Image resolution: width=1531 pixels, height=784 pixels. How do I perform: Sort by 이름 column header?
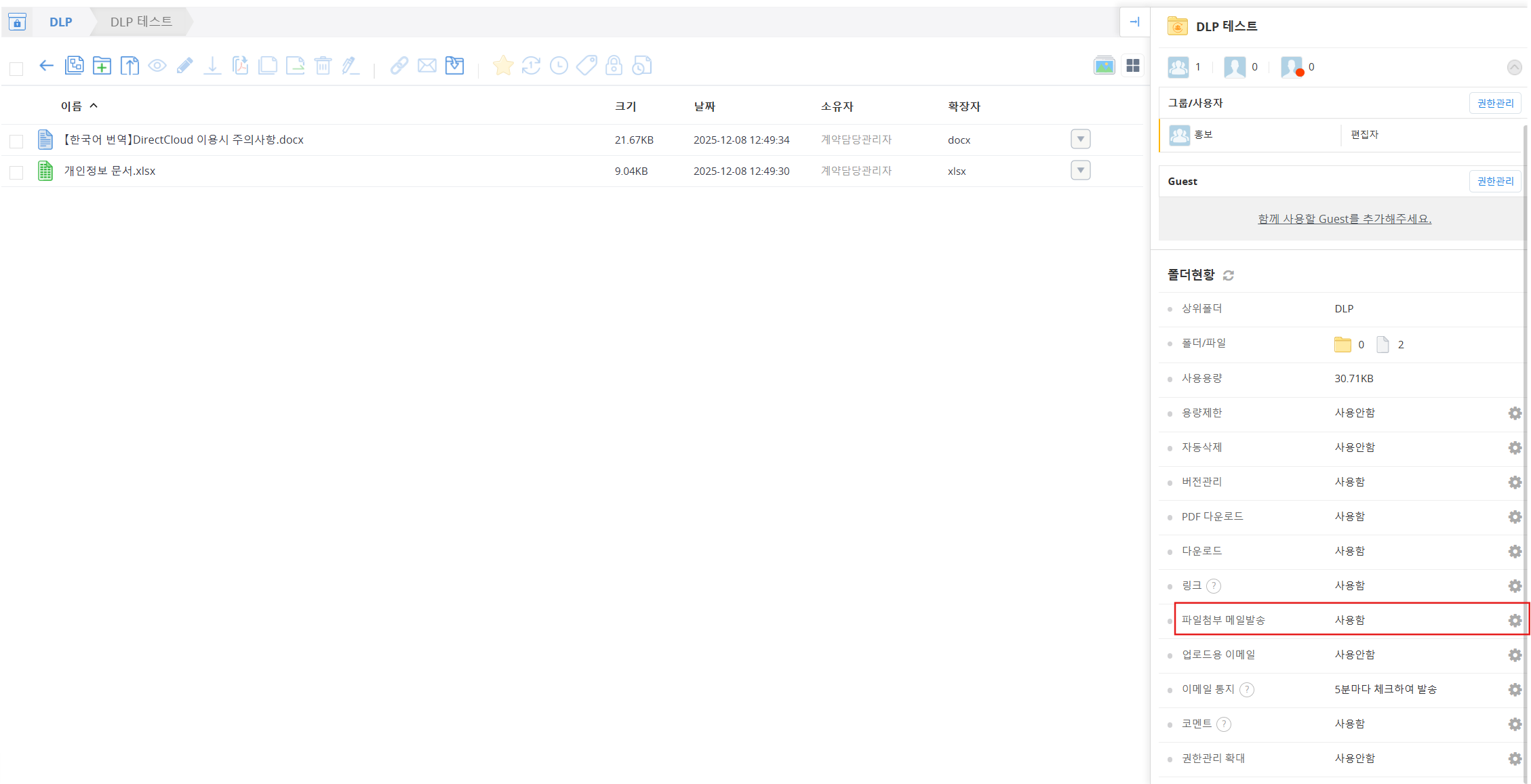(x=71, y=106)
